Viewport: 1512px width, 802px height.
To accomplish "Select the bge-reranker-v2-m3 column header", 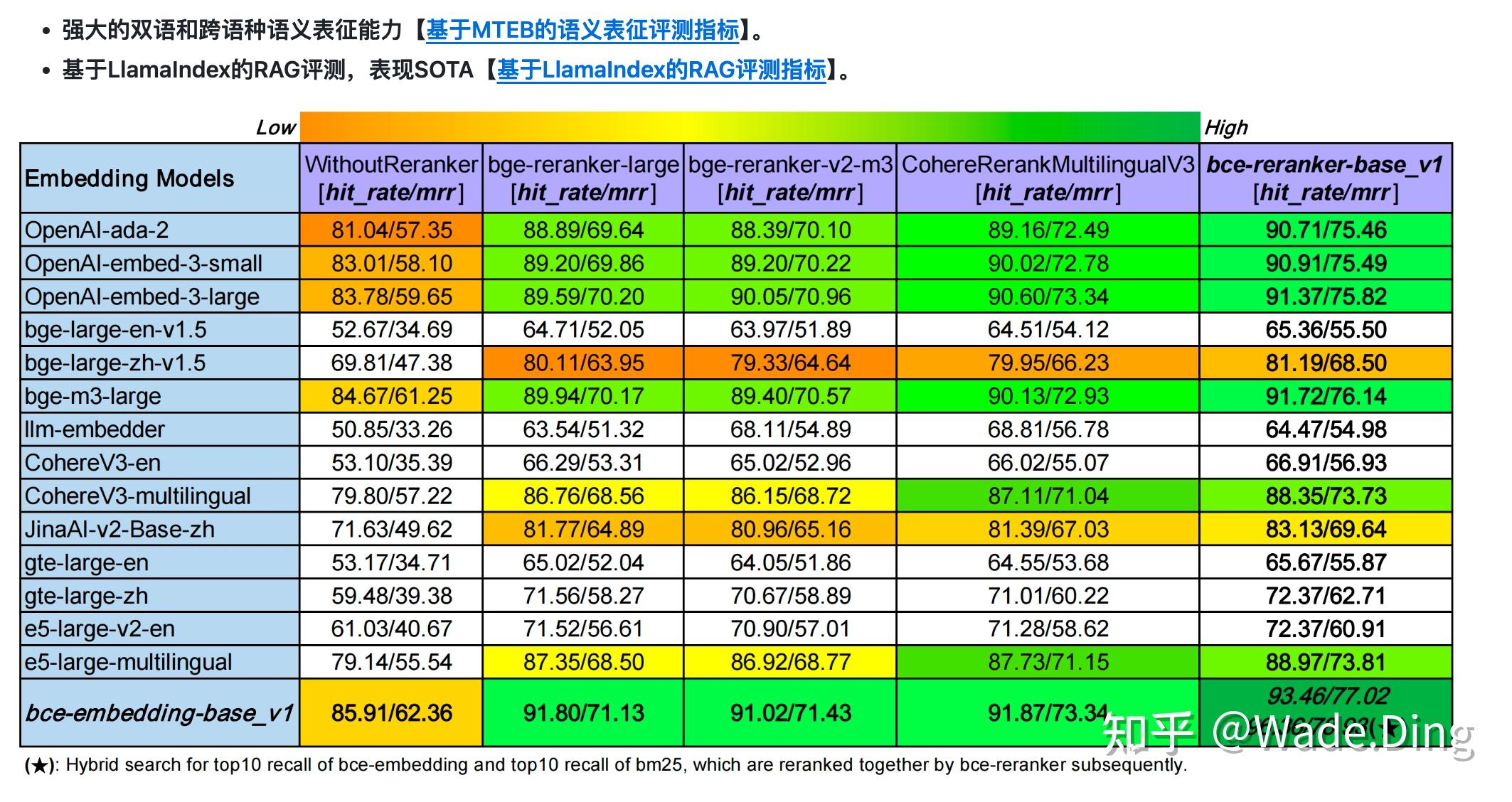I will click(789, 178).
